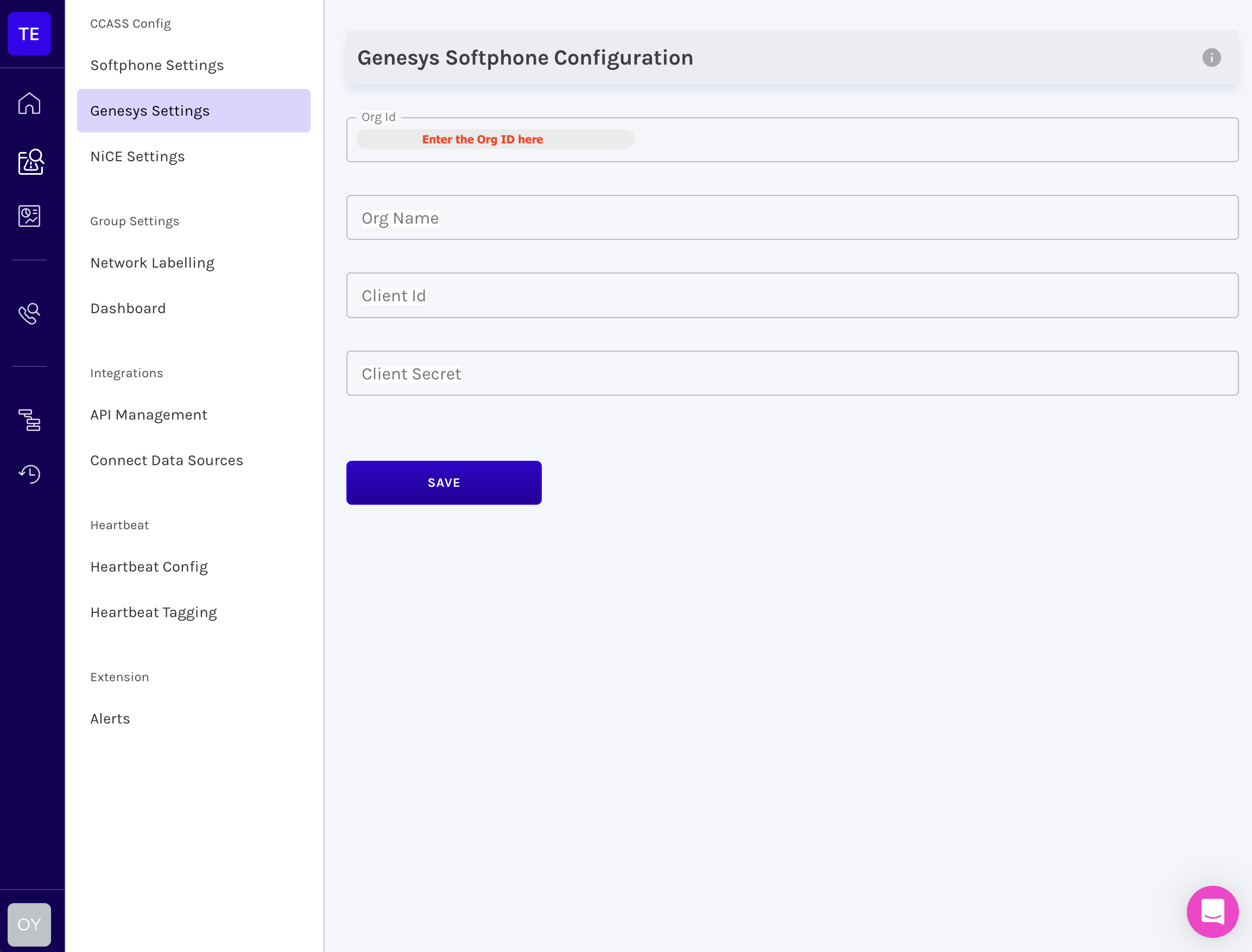Viewport: 1252px width, 952px height.
Task: Click the TE workspace logo icon
Action: tap(29, 34)
